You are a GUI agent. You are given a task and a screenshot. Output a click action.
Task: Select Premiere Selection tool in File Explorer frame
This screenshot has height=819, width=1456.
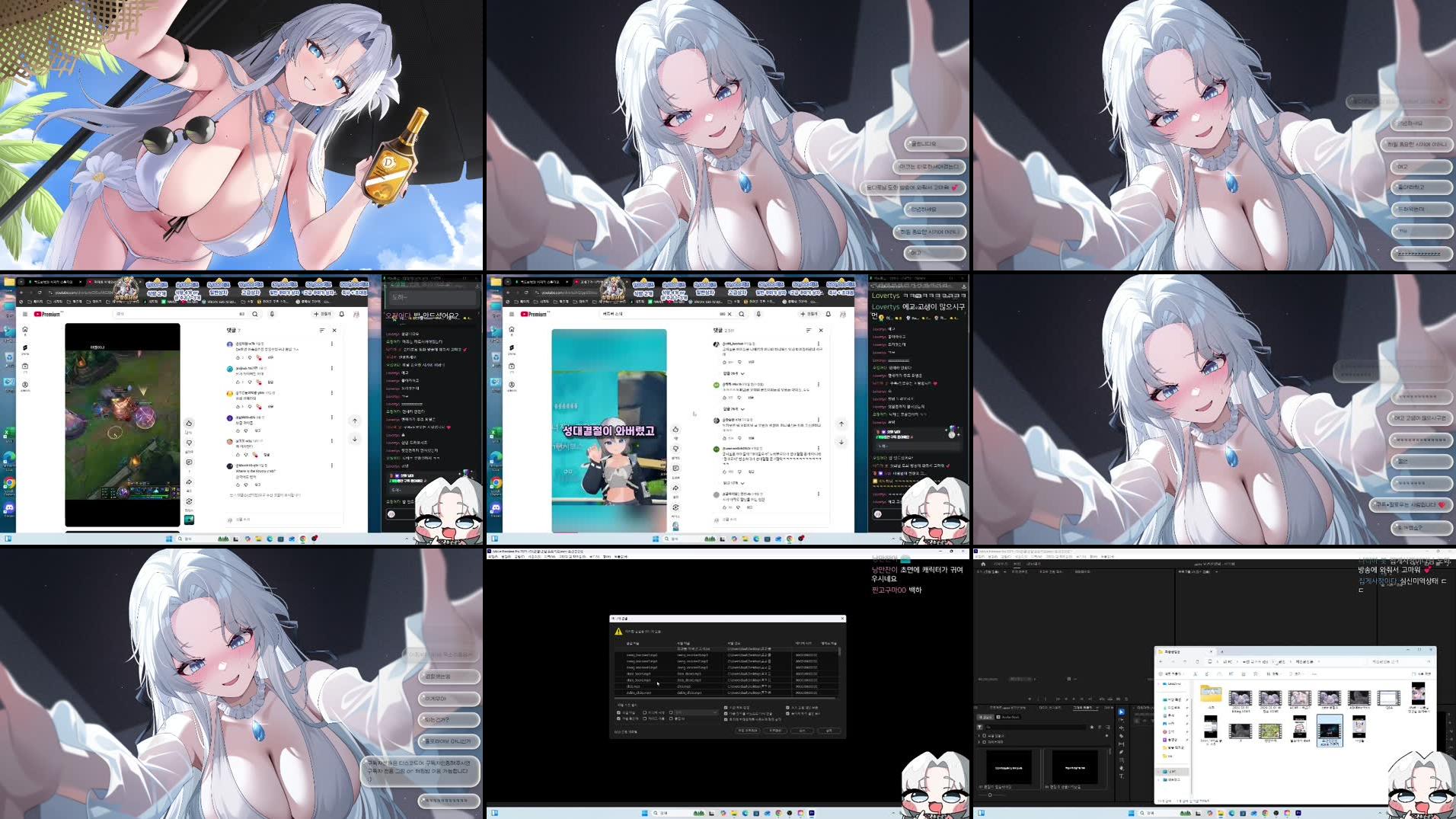[1122, 712]
